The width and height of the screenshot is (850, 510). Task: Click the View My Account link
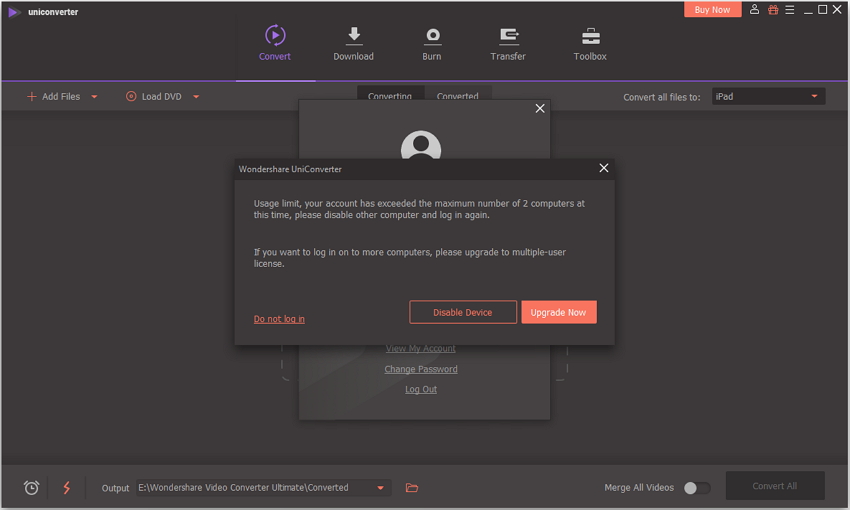click(x=421, y=348)
